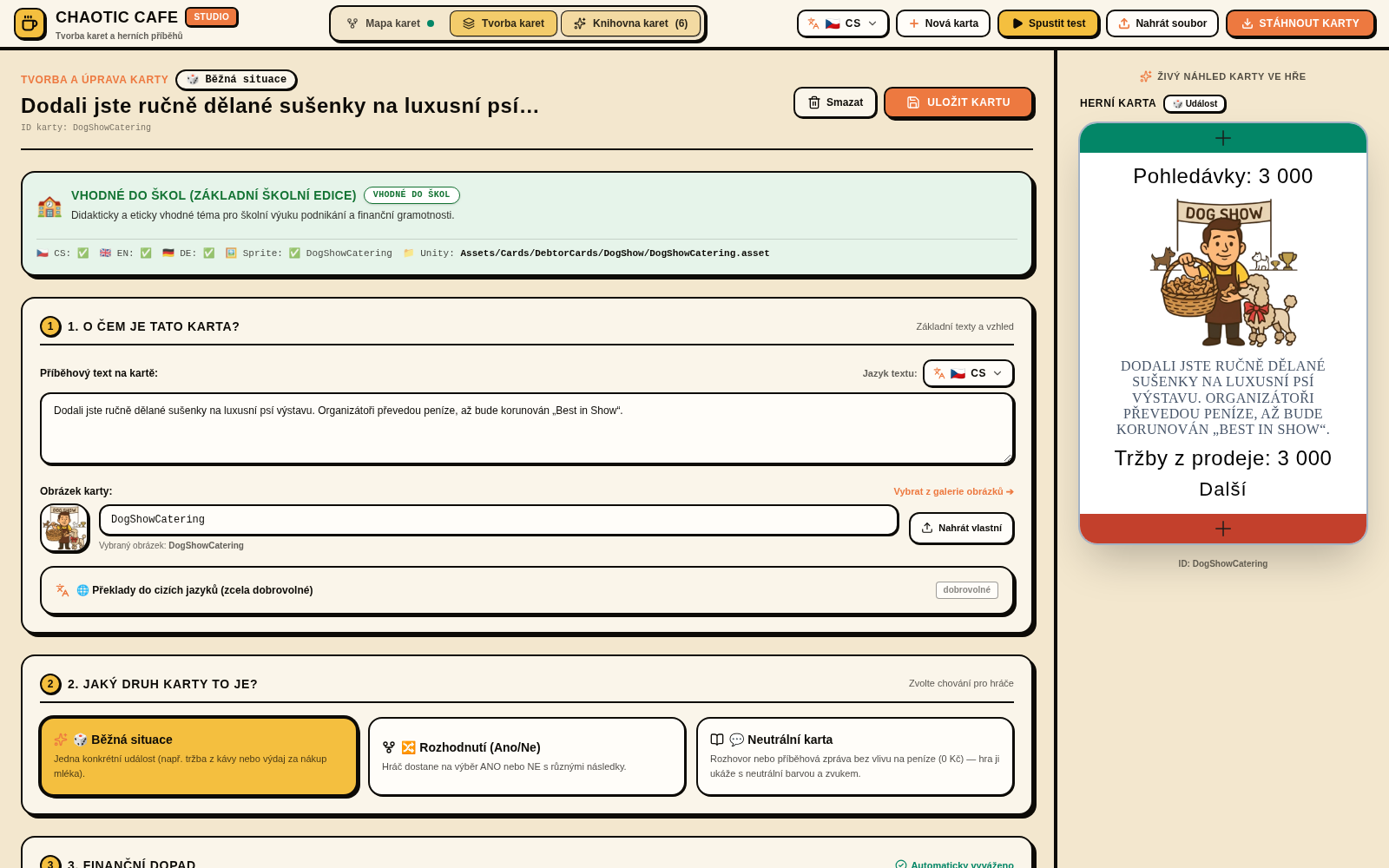Save the card with ULOŽIT KARTU
The height and width of the screenshot is (868, 1389).
click(958, 102)
